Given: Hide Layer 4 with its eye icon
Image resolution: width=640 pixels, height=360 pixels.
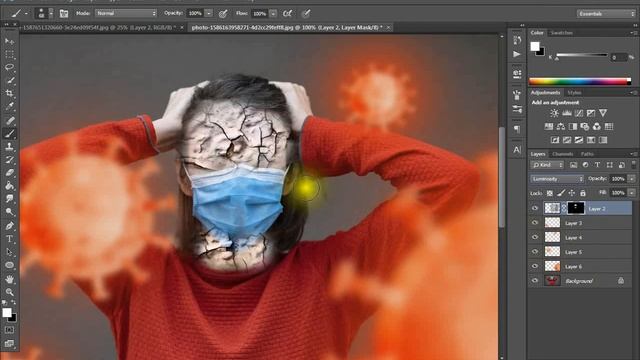Looking at the screenshot, I should click(535, 237).
